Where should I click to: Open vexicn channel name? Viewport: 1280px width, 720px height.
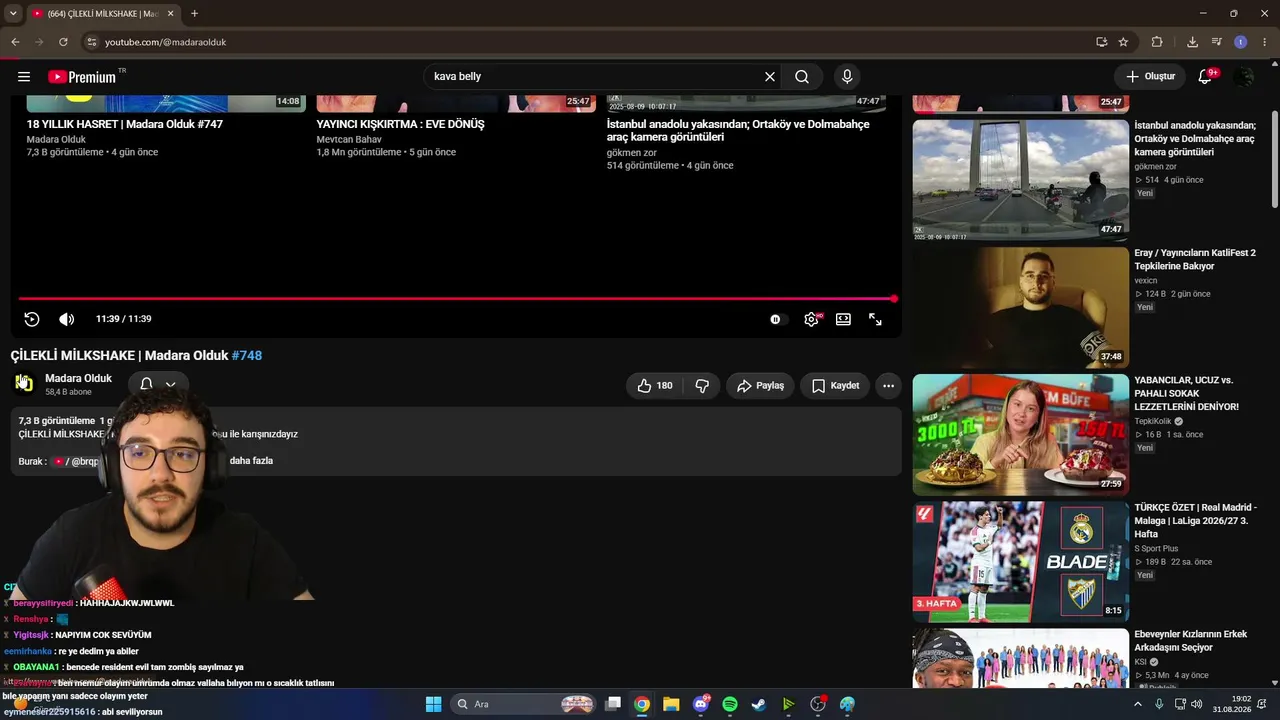pos(1146,280)
